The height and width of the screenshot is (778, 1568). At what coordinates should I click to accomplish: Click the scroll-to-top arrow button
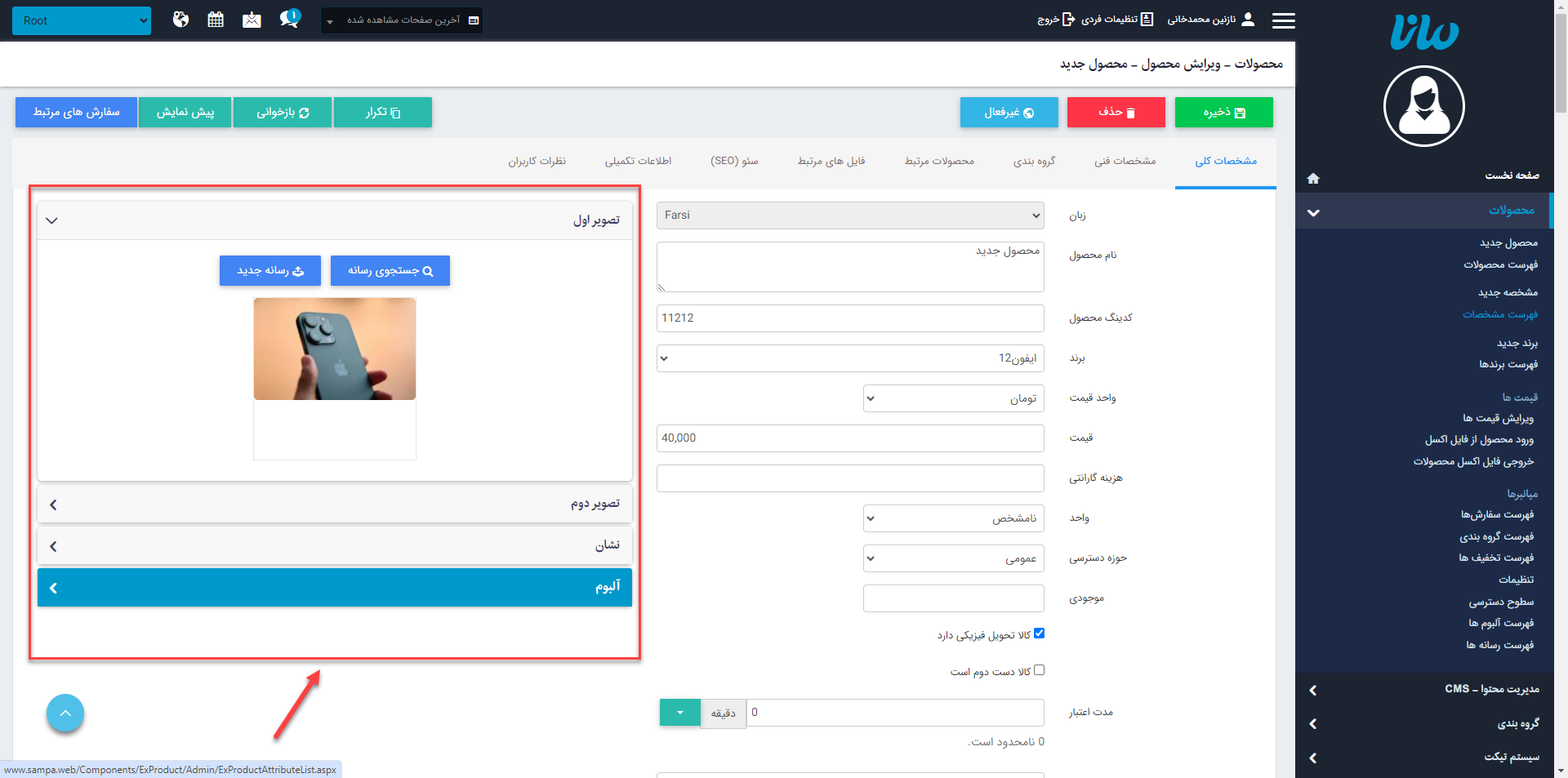point(65,713)
